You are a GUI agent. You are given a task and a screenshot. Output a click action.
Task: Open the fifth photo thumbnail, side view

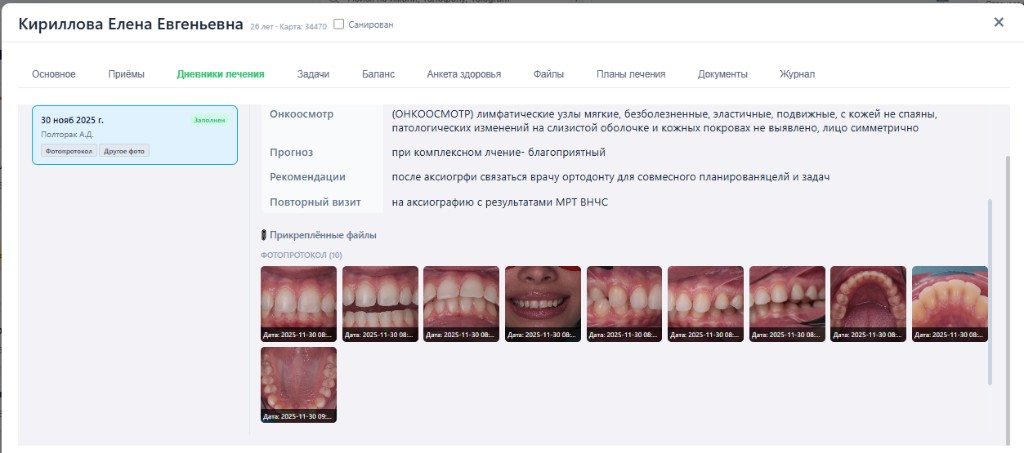pyautogui.click(x=624, y=304)
